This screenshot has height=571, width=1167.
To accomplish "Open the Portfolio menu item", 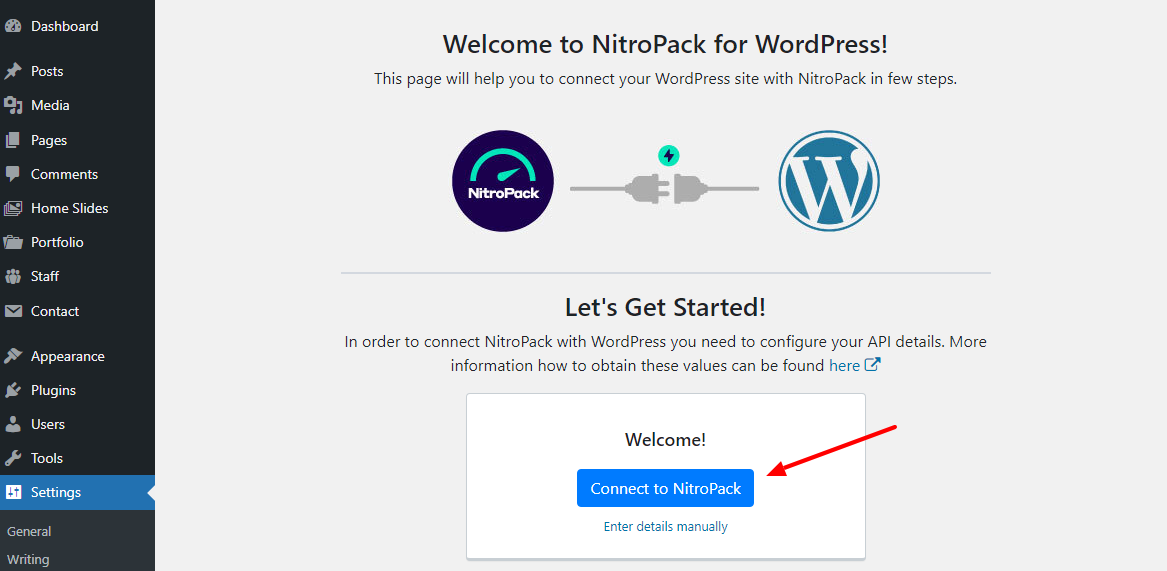I will pos(77,243).
